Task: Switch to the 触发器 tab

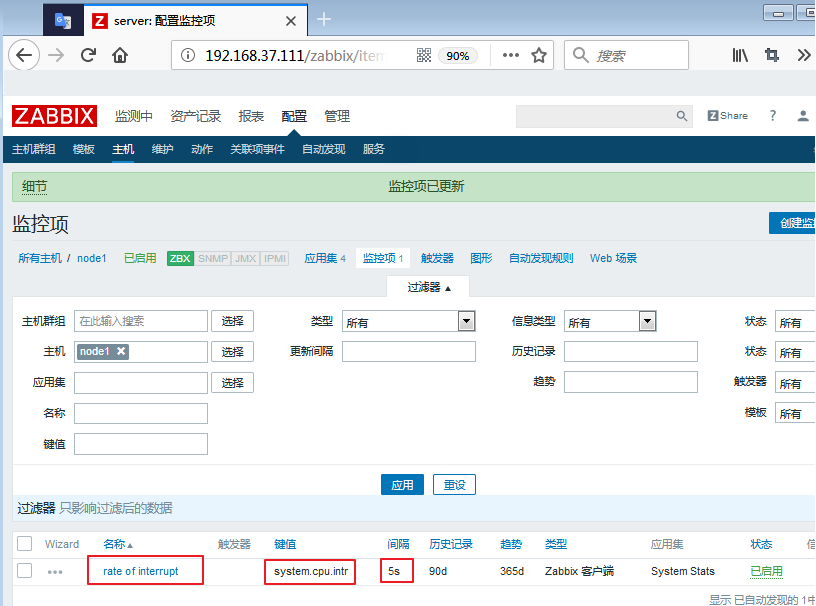Action: click(x=437, y=258)
